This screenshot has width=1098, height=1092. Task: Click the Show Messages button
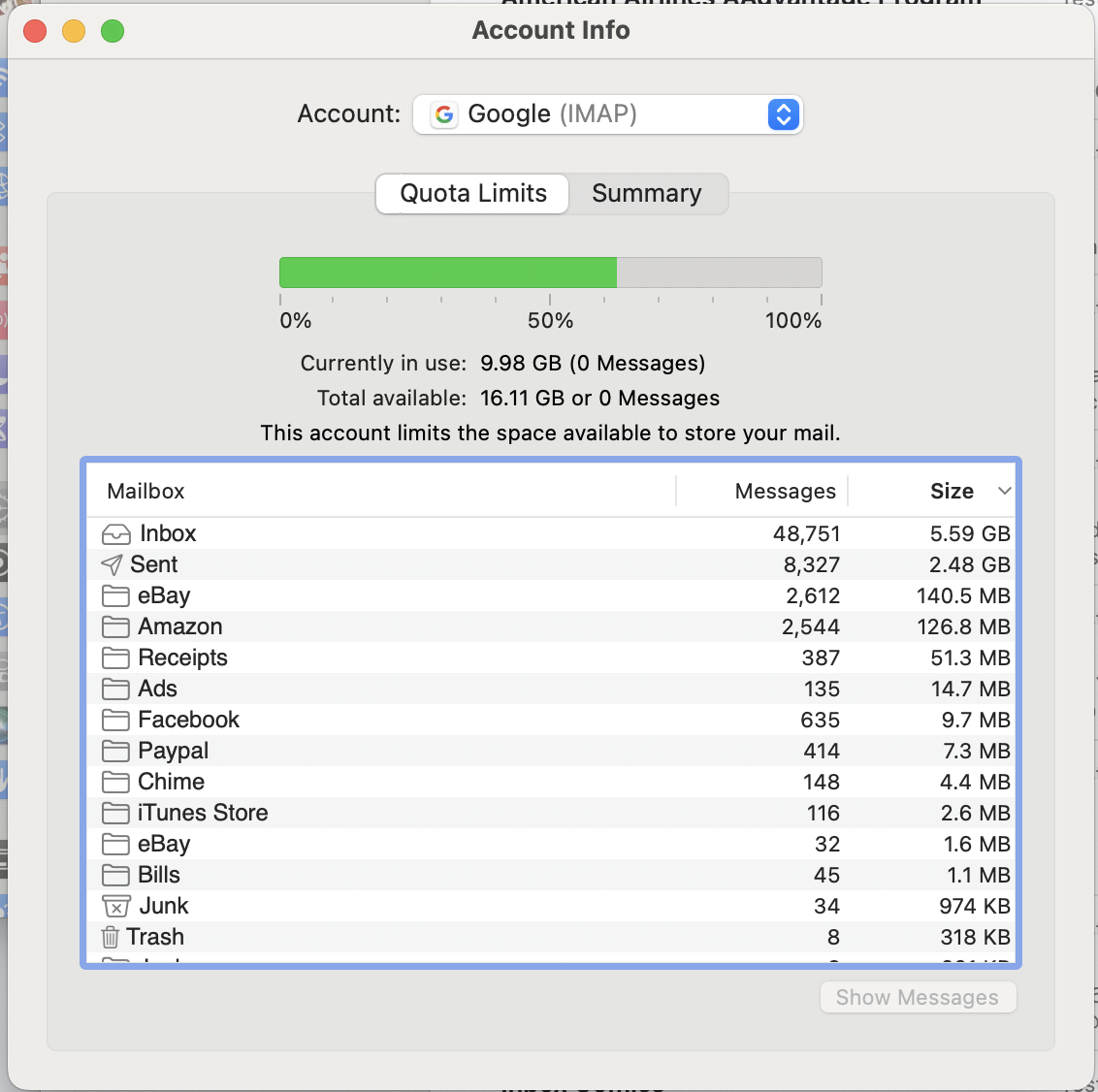(x=918, y=997)
